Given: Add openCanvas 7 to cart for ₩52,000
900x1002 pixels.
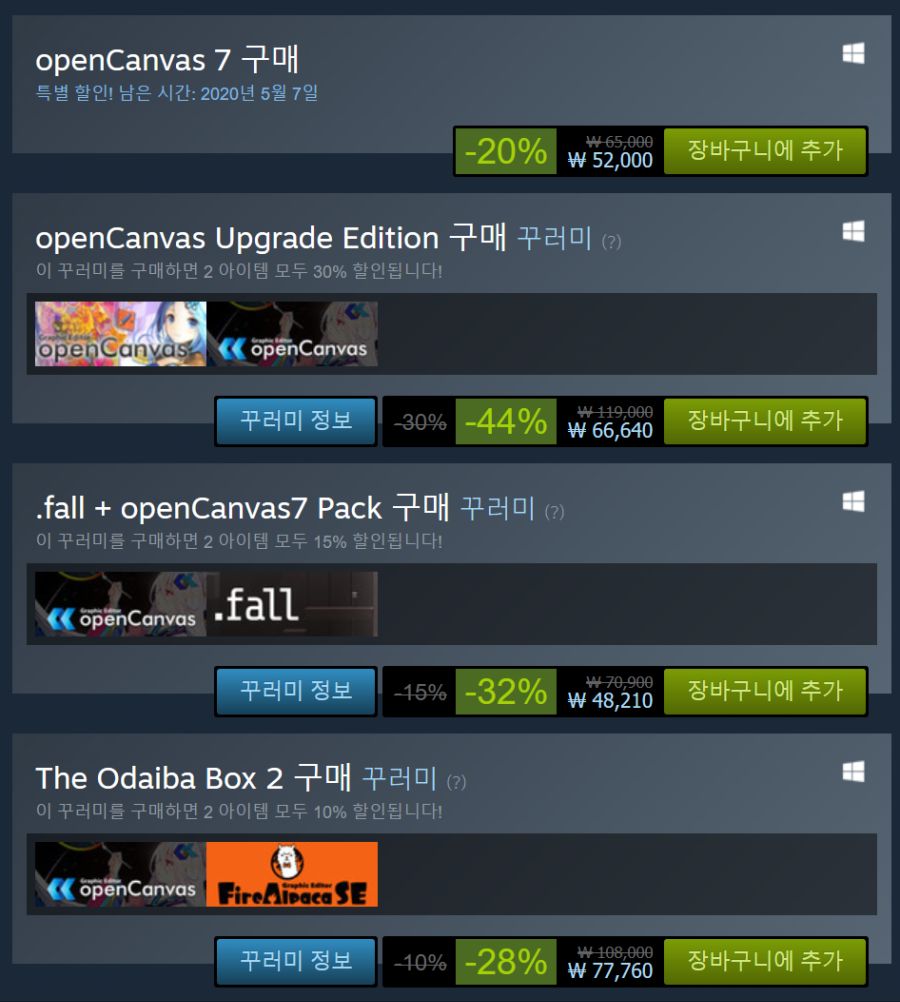Looking at the screenshot, I should 765,151.
